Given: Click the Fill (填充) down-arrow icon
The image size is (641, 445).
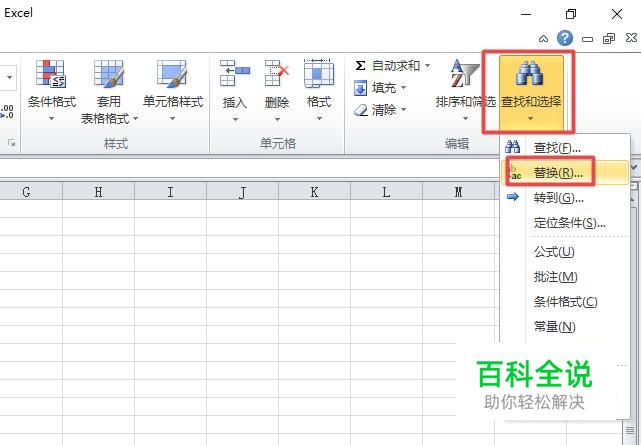Looking at the screenshot, I should click(x=360, y=88).
